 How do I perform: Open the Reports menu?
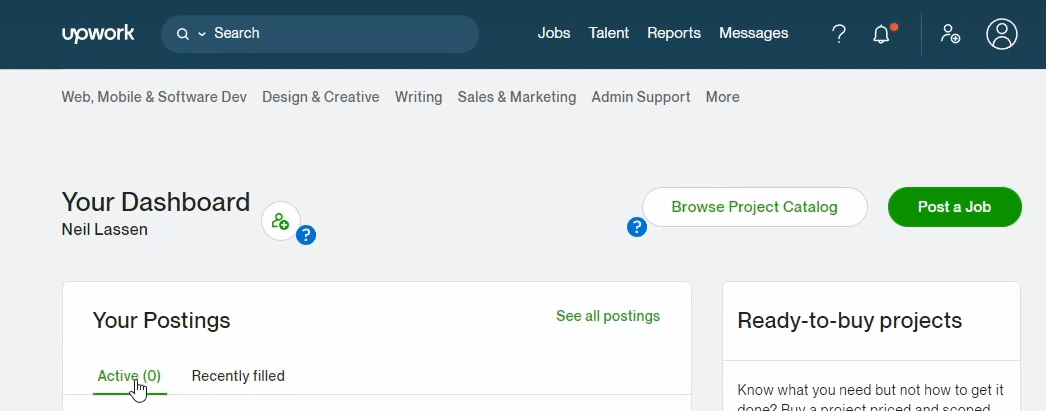click(x=674, y=33)
